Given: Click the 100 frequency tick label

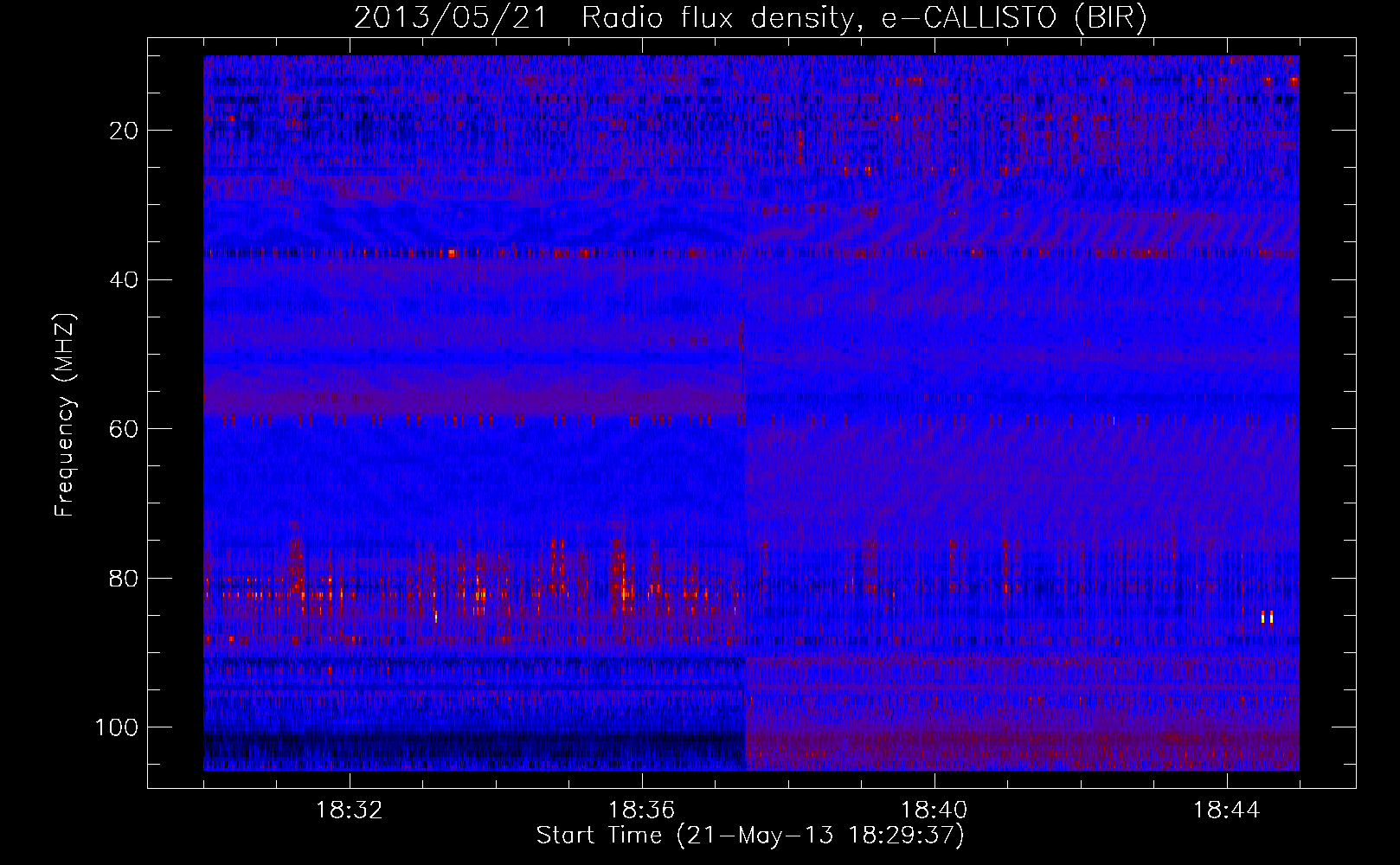Looking at the screenshot, I should 118,727.
